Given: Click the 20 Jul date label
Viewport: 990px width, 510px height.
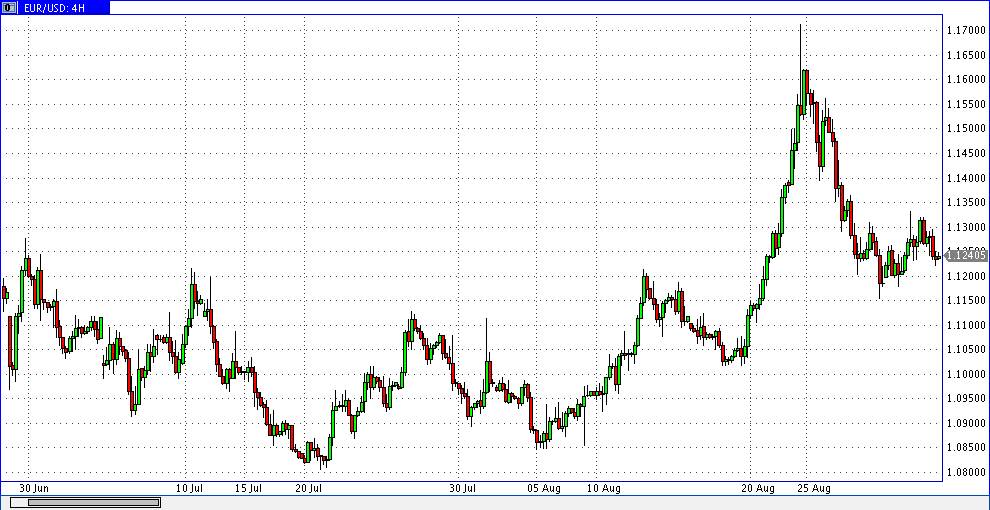Looking at the screenshot, I should tap(309, 489).
